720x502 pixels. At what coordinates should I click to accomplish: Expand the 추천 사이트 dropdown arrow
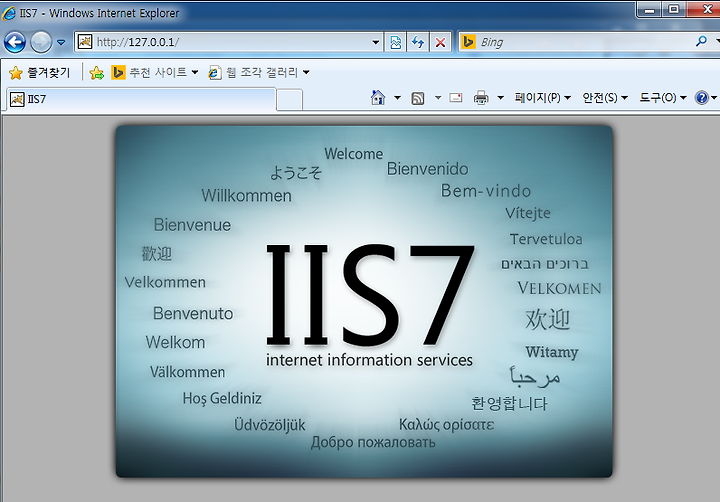[x=195, y=73]
